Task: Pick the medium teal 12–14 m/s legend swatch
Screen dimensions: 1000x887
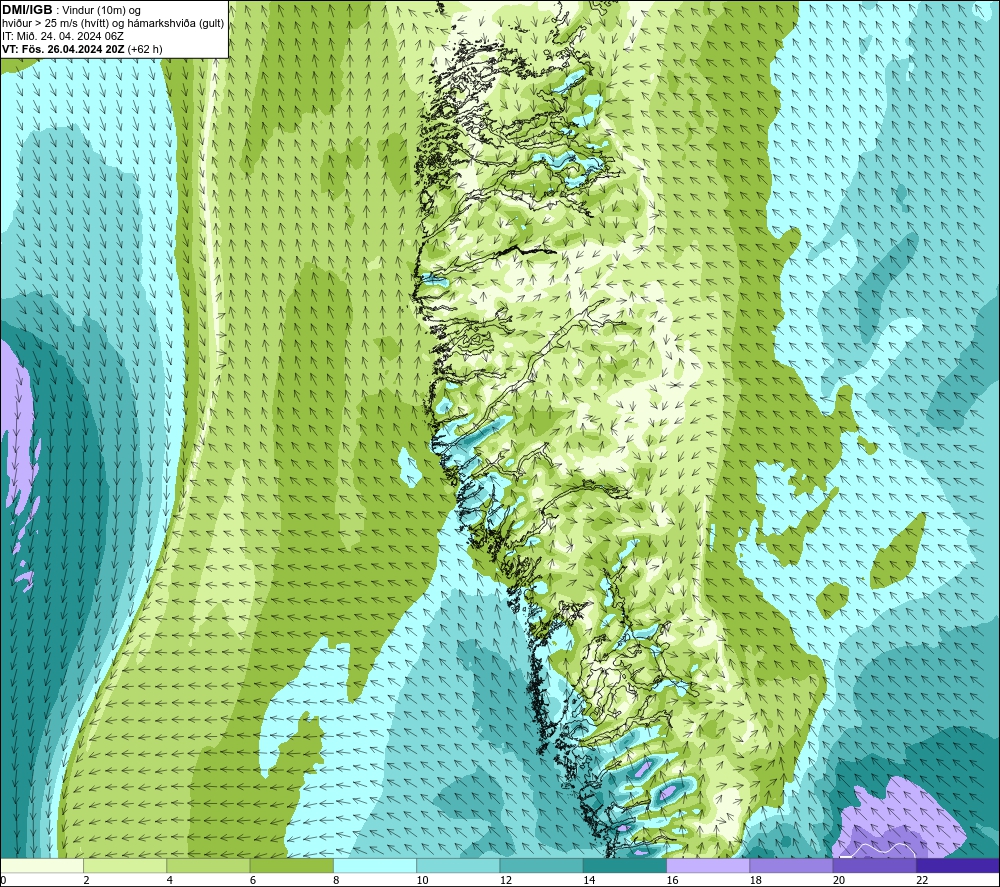Action: pos(541,865)
